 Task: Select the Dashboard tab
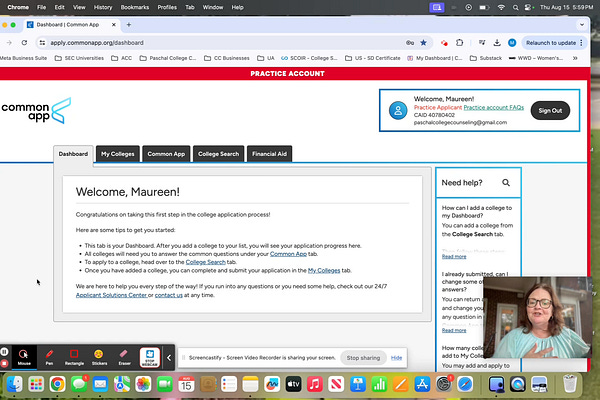pyautogui.click(x=73, y=154)
